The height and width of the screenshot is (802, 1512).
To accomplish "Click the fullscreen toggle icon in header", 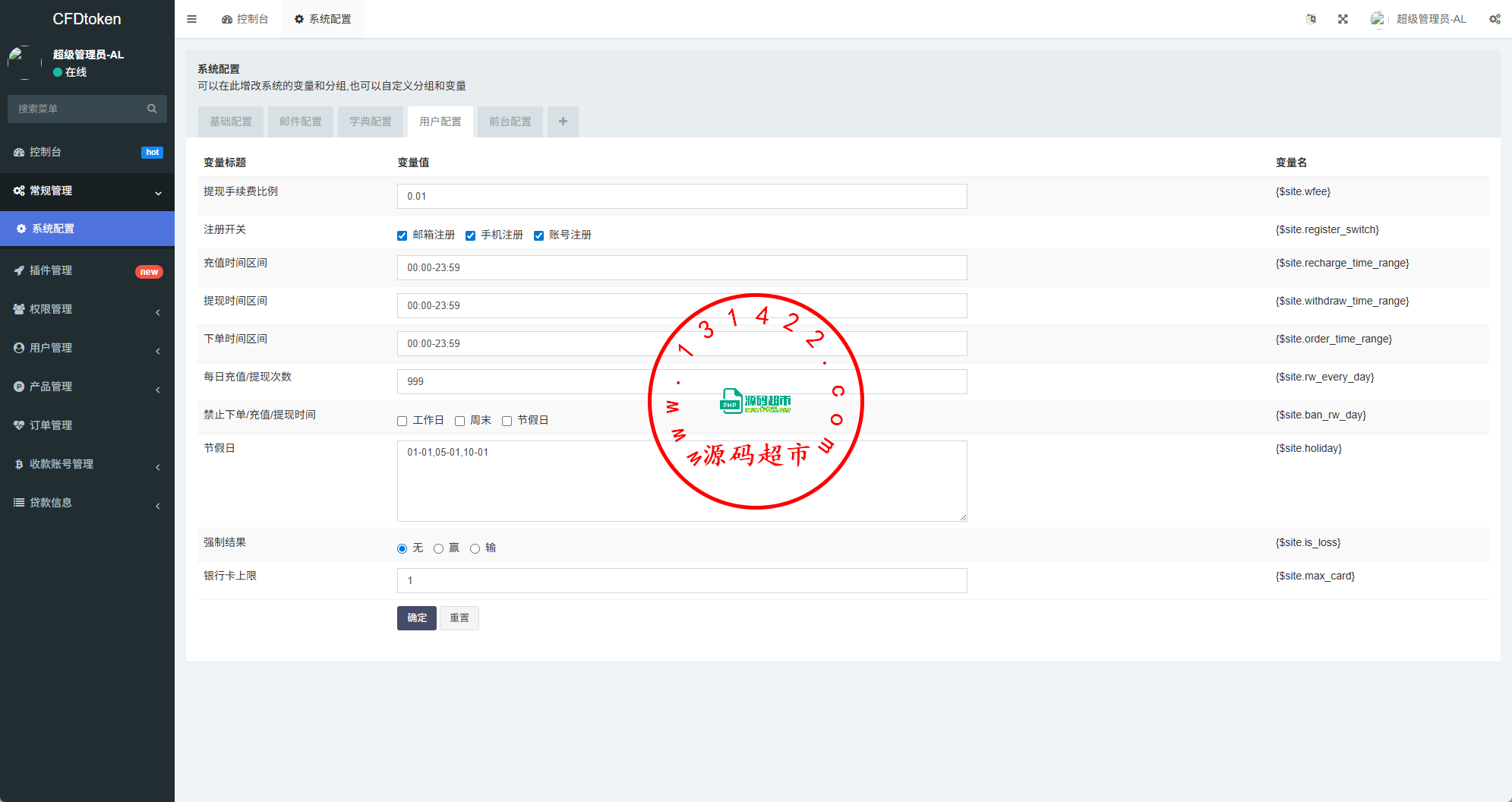I will [x=1343, y=19].
